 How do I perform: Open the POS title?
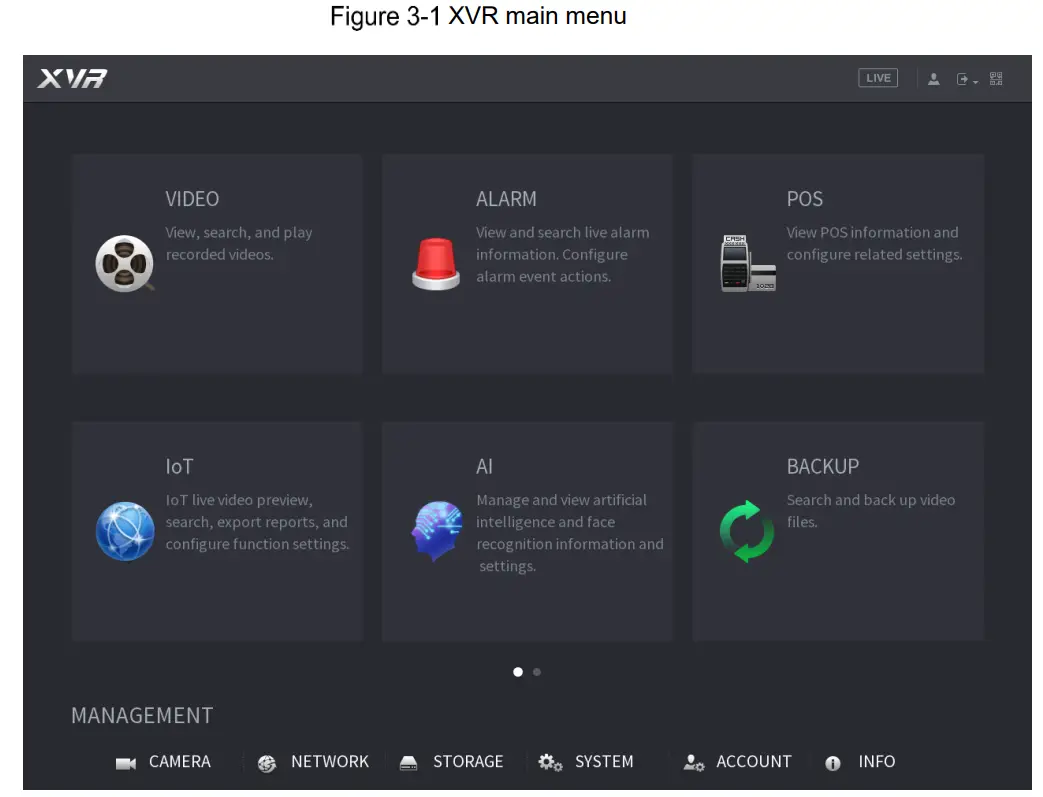click(805, 199)
